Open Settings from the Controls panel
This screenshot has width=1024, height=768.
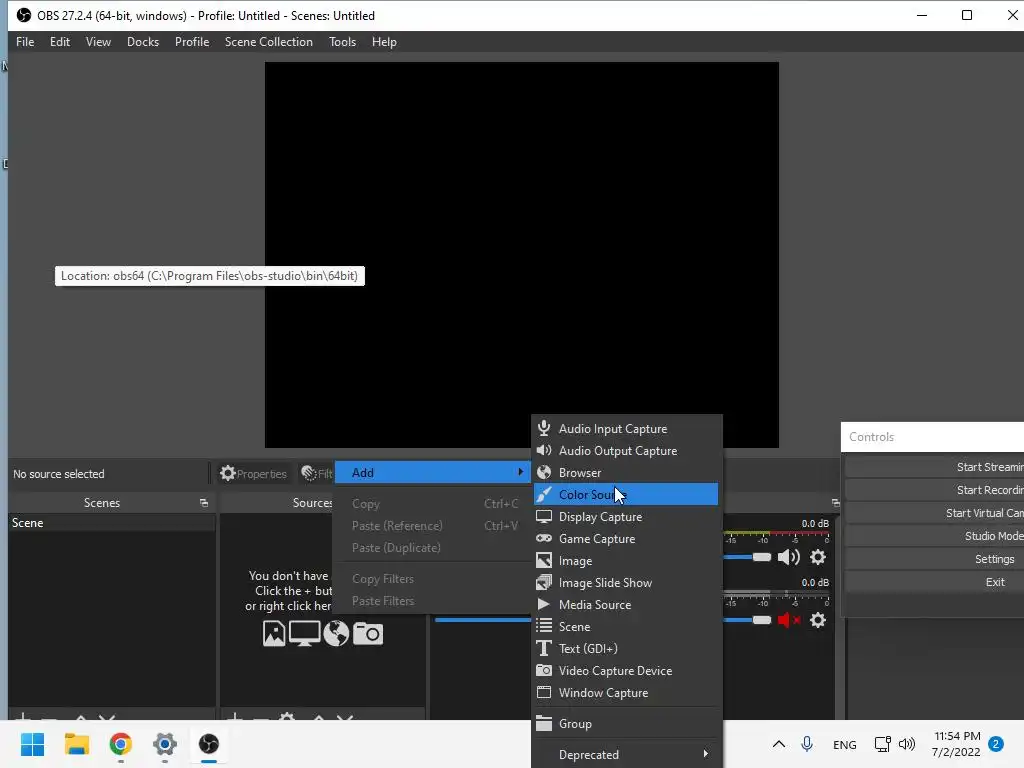(935, 559)
